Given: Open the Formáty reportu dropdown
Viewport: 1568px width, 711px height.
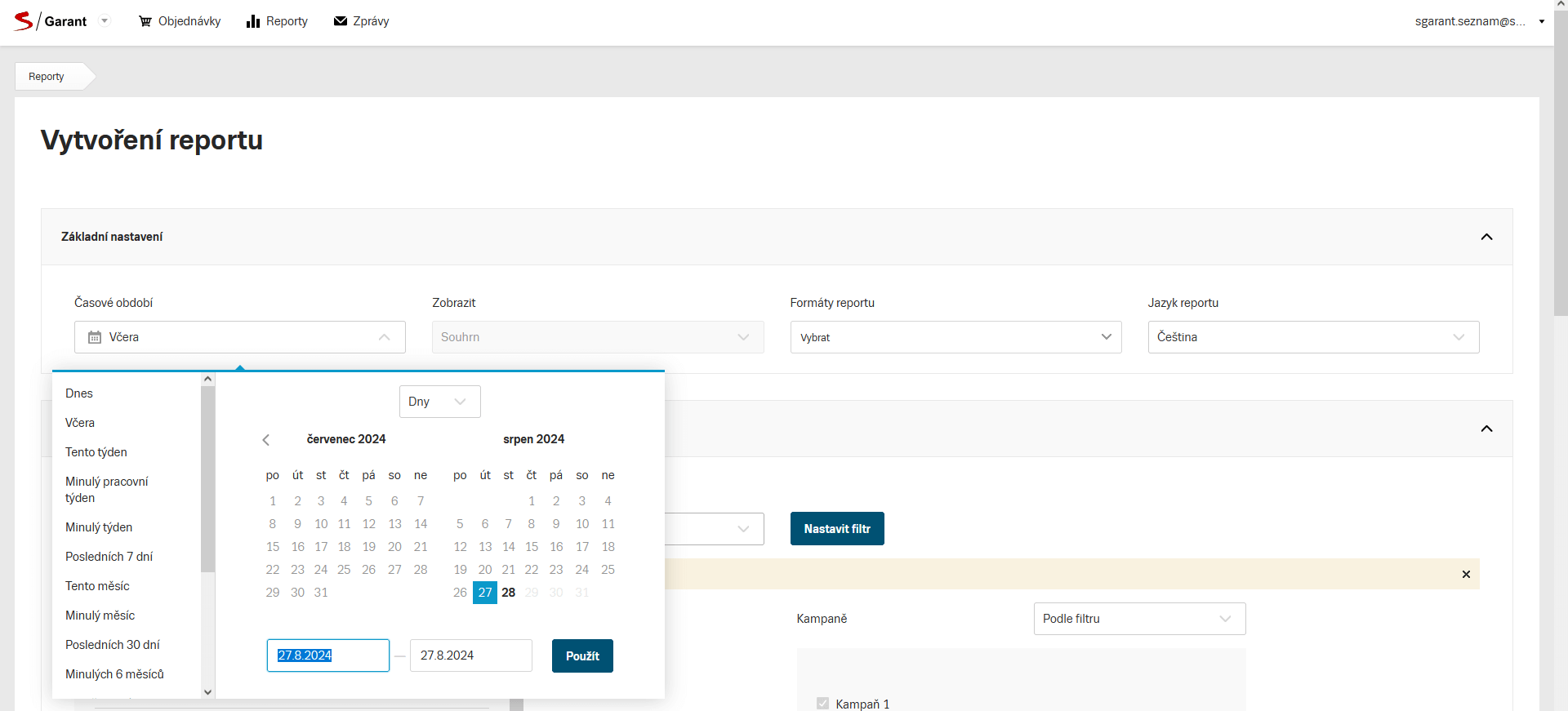Looking at the screenshot, I should tap(955, 337).
